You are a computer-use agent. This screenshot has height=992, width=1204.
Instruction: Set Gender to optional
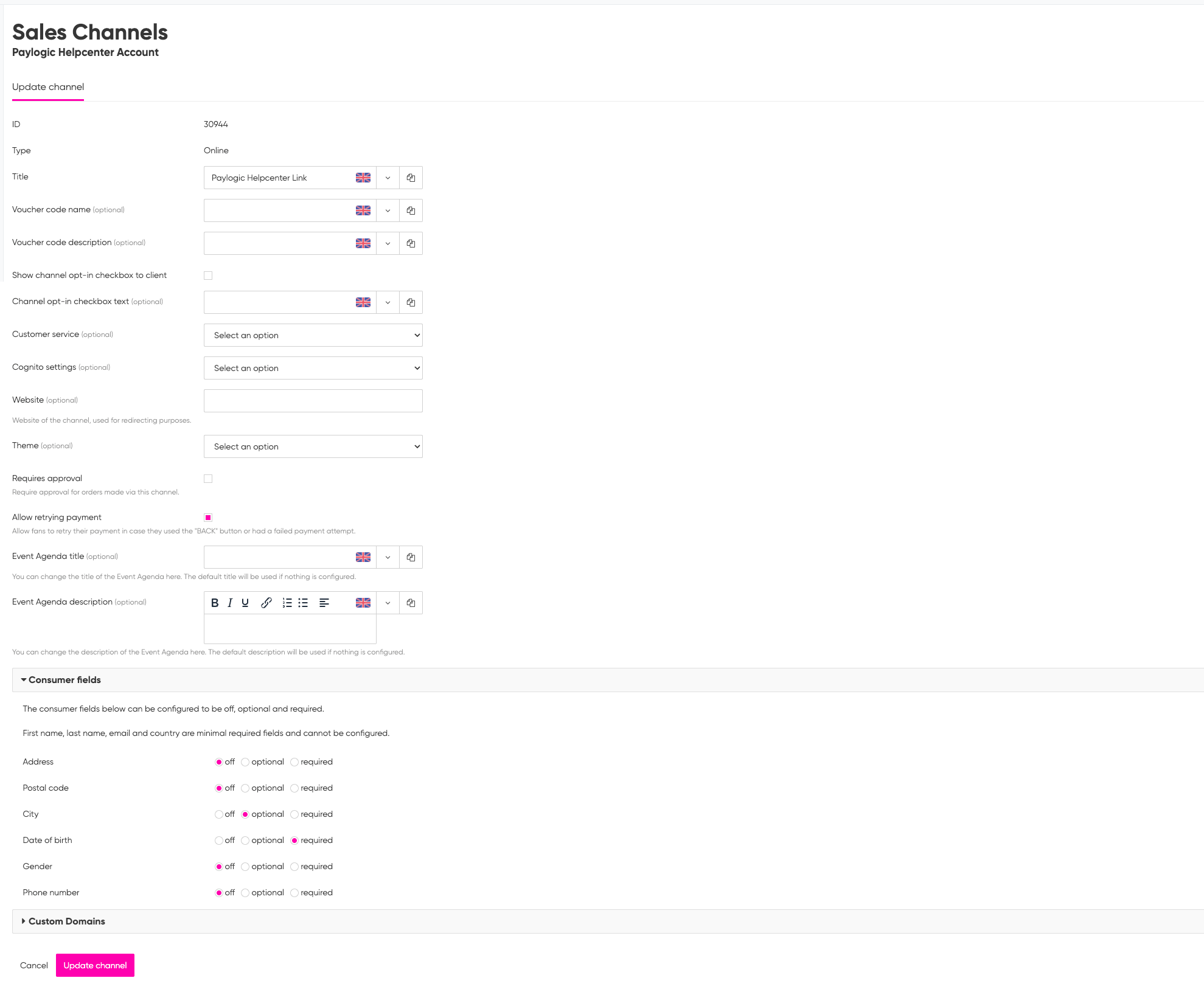pos(245,867)
